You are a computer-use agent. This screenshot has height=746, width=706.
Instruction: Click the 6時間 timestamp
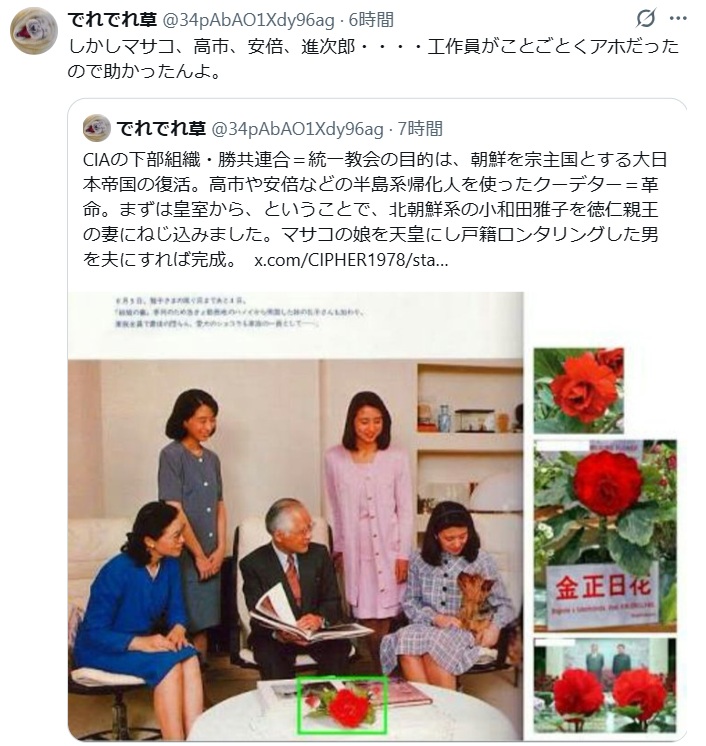click(371, 20)
